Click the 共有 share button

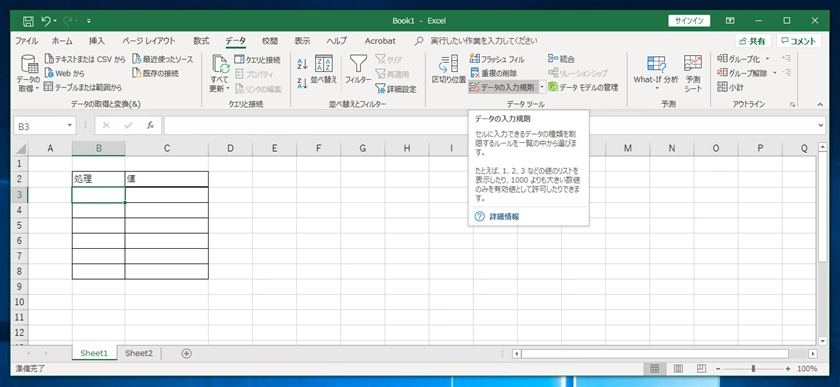(x=753, y=41)
